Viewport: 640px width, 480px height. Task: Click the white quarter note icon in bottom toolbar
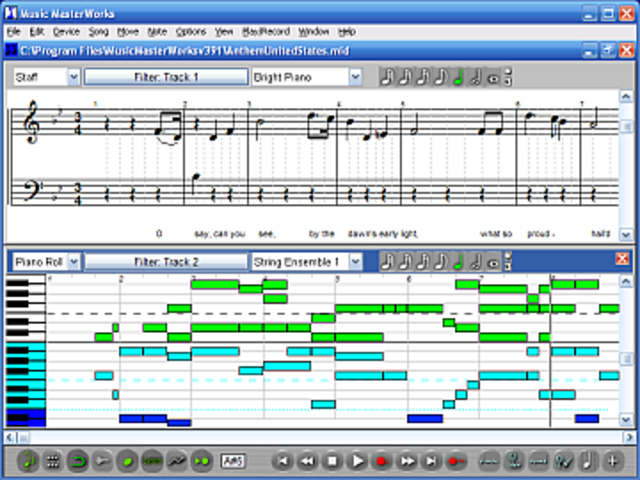pos(588,461)
